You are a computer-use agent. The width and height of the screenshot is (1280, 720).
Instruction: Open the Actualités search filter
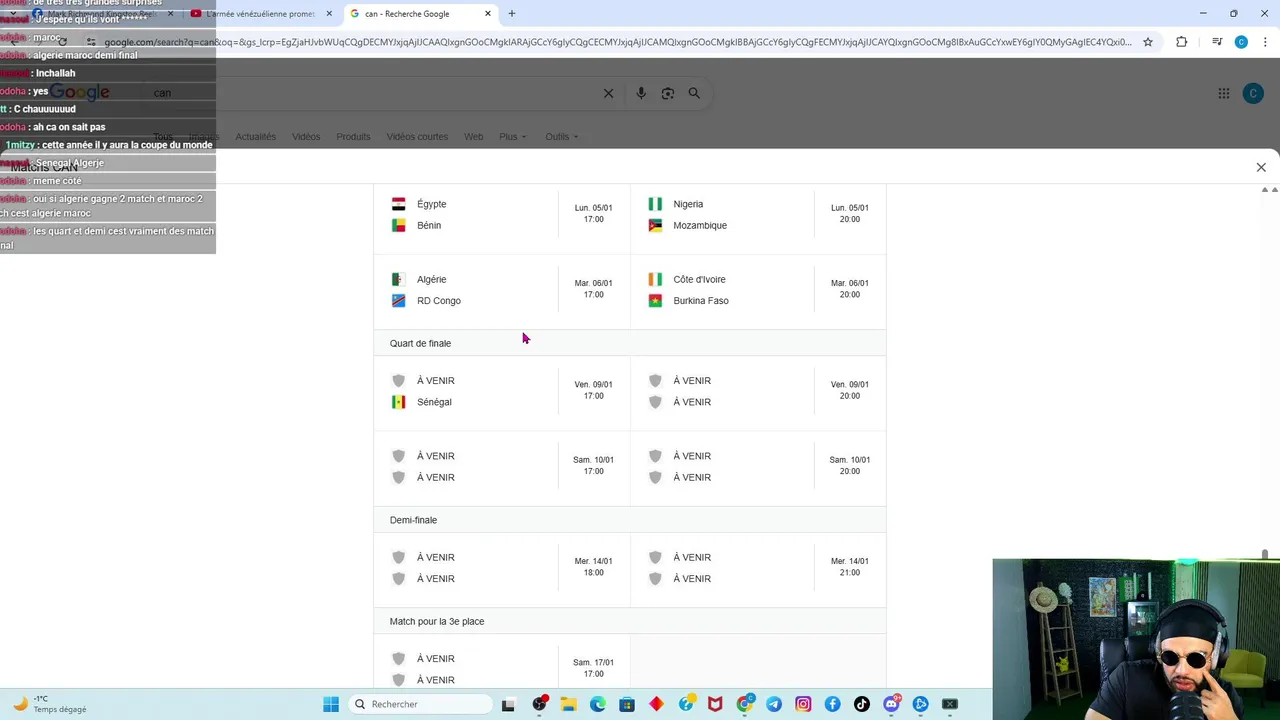point(255,137)
